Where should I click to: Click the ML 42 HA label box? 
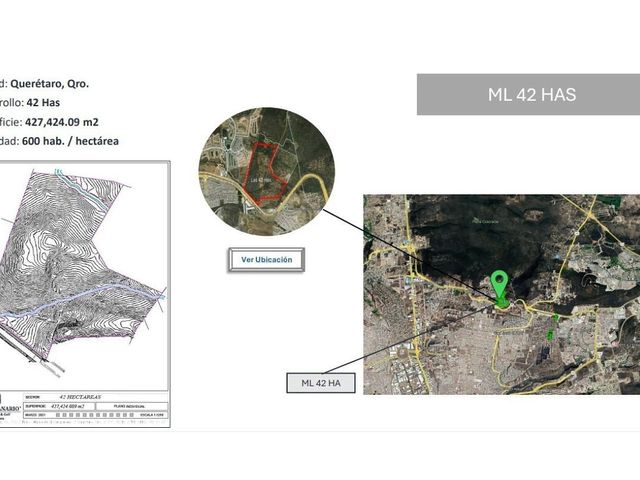(321, 383)
